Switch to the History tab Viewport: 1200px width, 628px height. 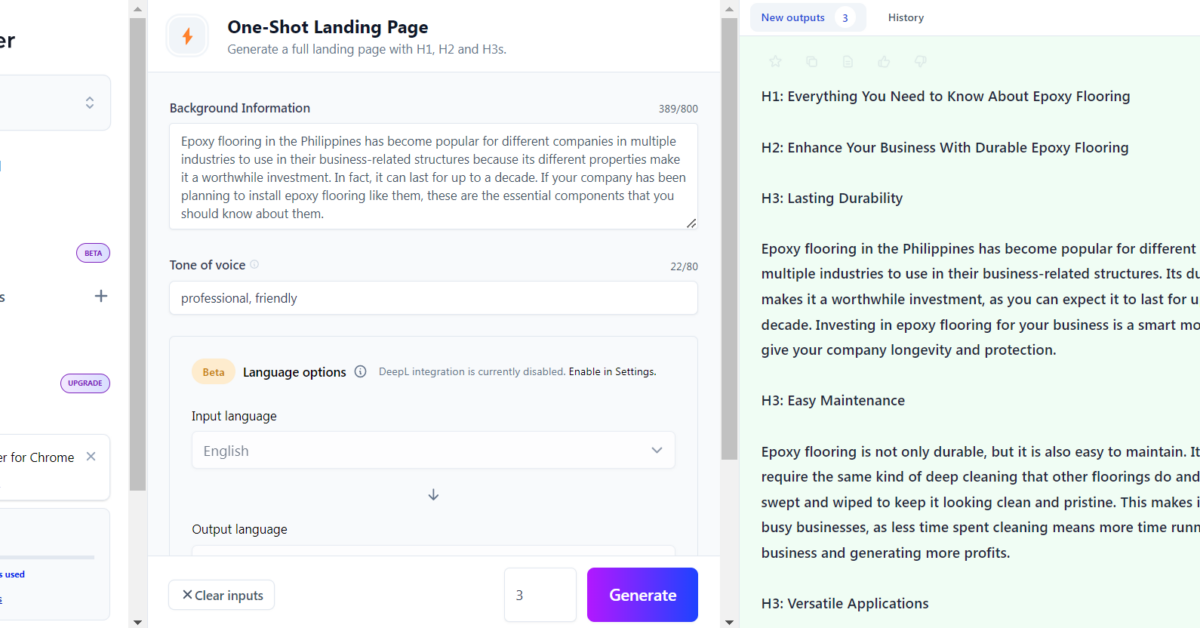[x=905, y=18]
